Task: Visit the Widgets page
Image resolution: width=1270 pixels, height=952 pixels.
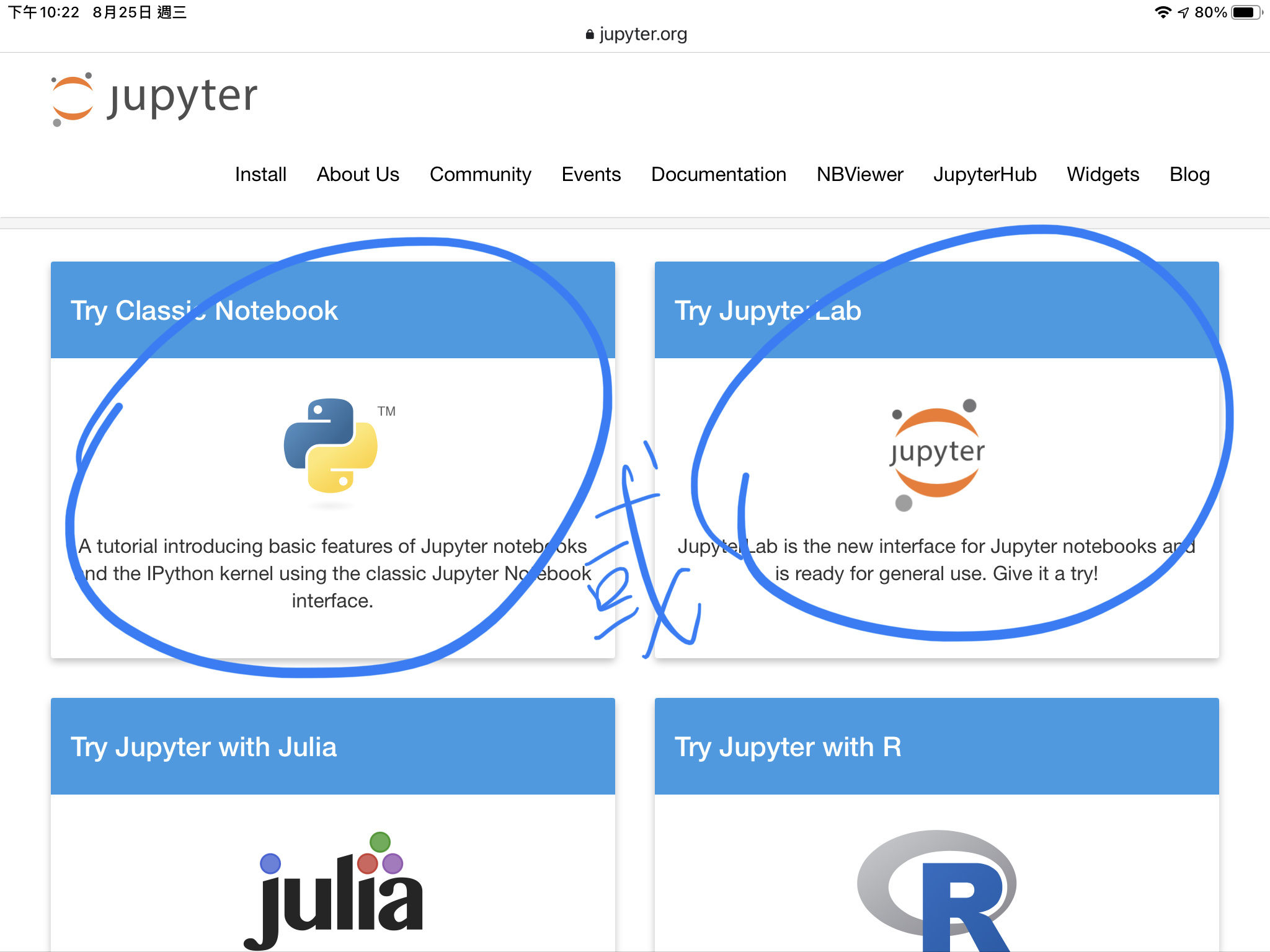Action: tap(1103, 175)
